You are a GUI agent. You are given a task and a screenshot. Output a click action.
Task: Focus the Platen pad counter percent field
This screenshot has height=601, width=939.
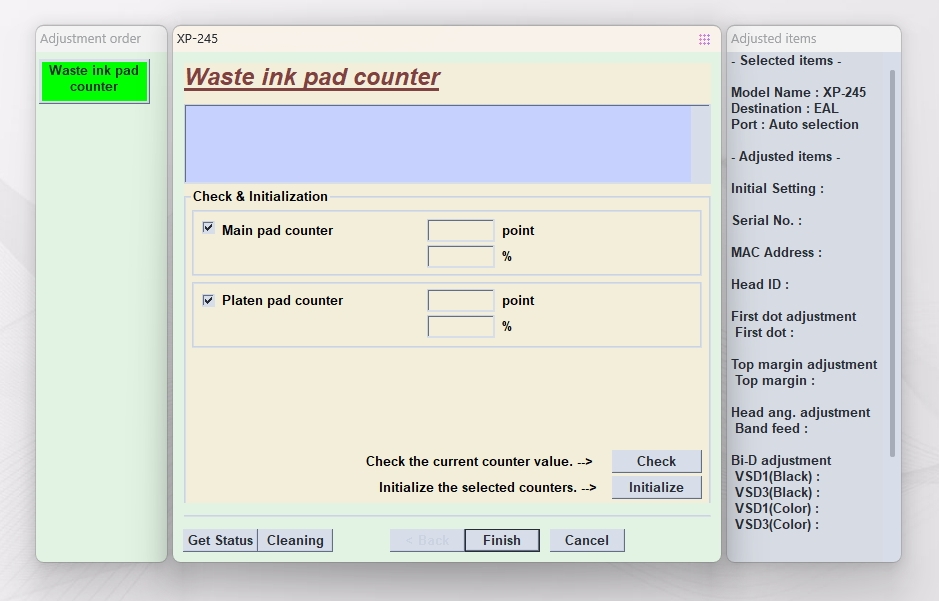460,327
